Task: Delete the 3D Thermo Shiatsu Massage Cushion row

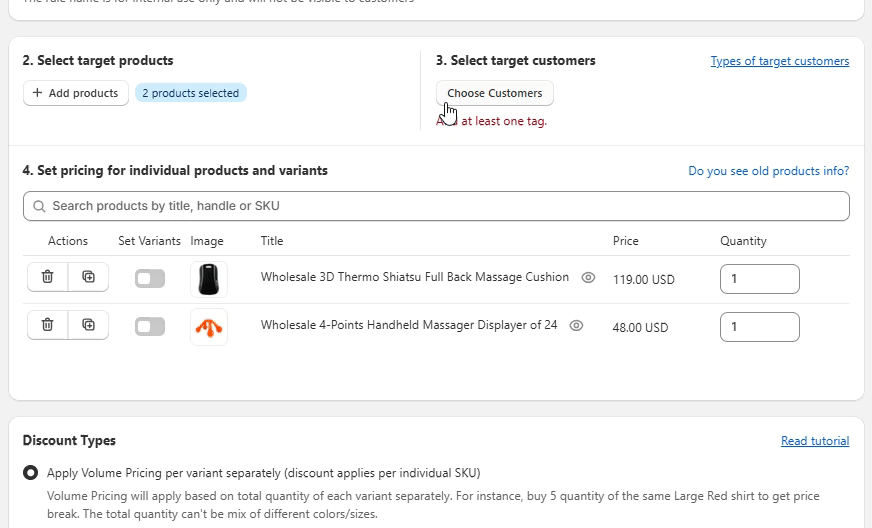Action: (47, 277)
